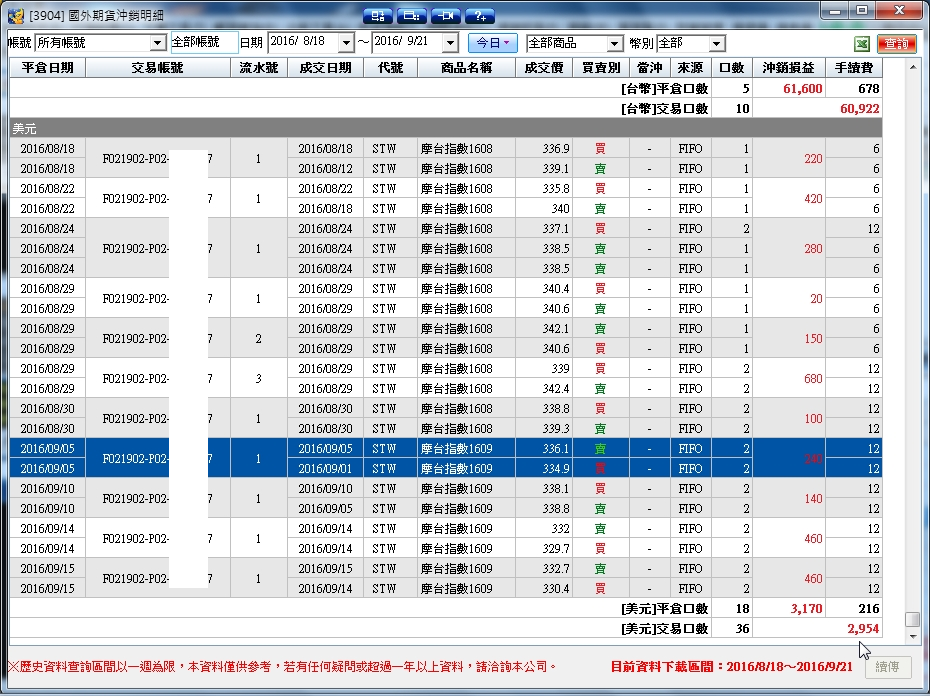Image resolution: width=930 pixels, height=696 pixels.
Task: Click the 60,922 台幣 net total
Action: pos(859,109)
